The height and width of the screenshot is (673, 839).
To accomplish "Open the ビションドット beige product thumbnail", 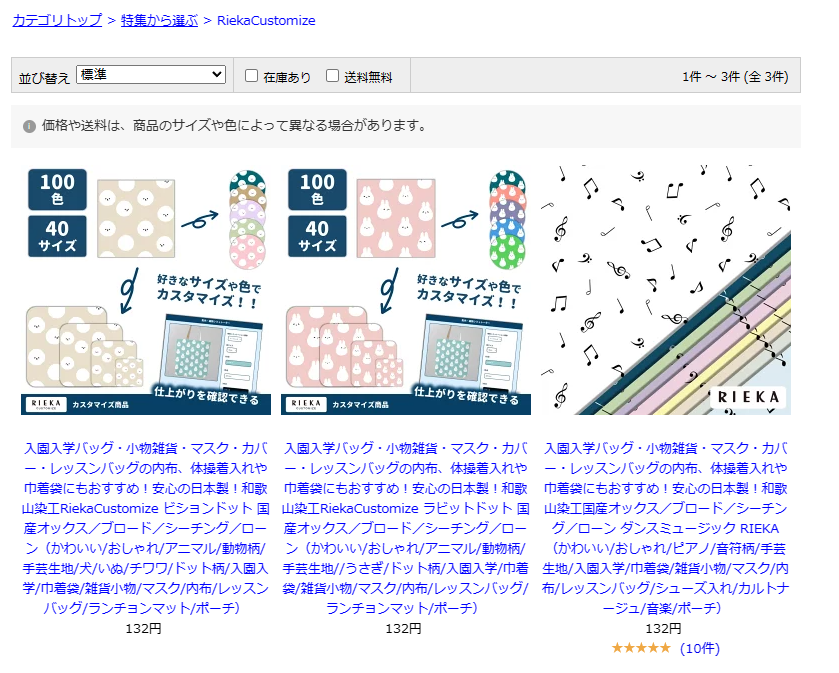I will (146, 289).
